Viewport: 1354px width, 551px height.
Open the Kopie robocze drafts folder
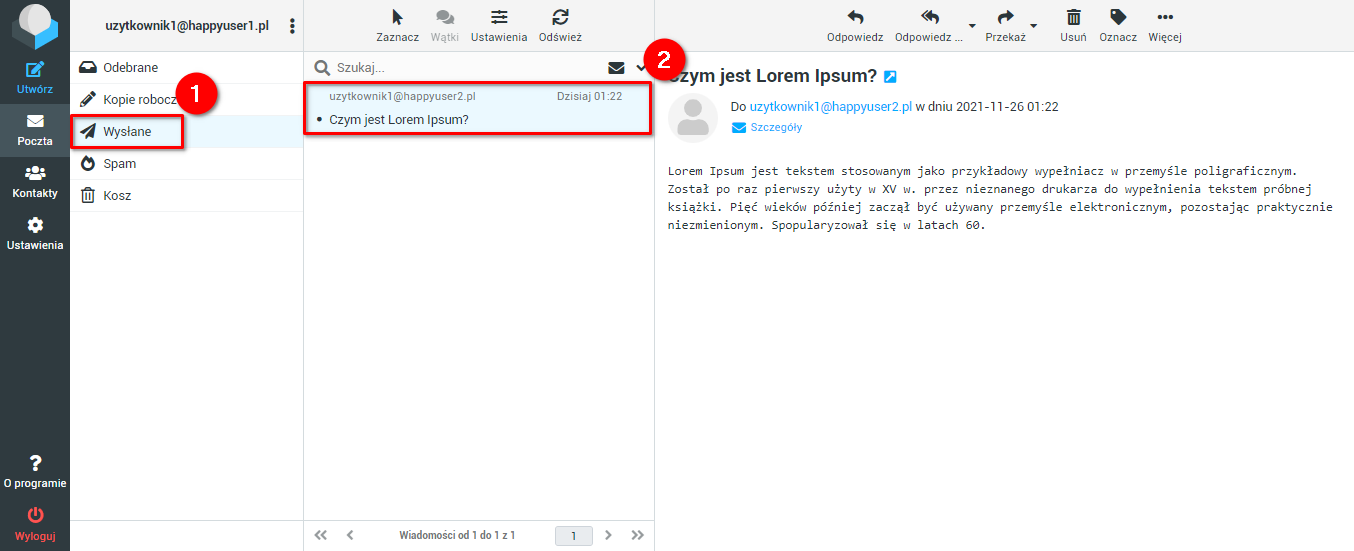click(x=186, y=100)
